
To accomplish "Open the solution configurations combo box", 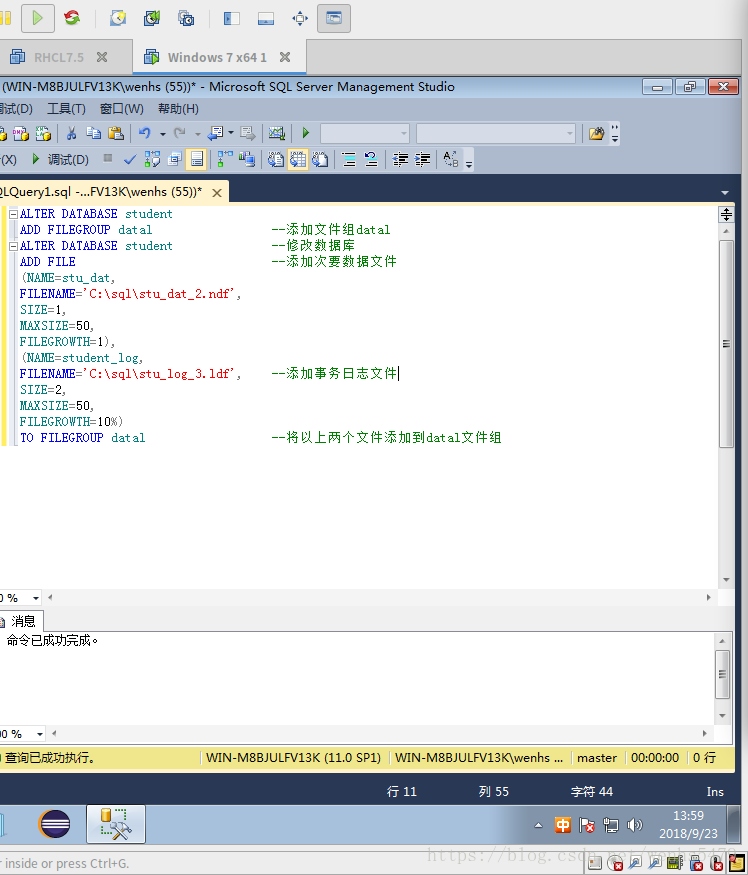I will coord(365,133).
